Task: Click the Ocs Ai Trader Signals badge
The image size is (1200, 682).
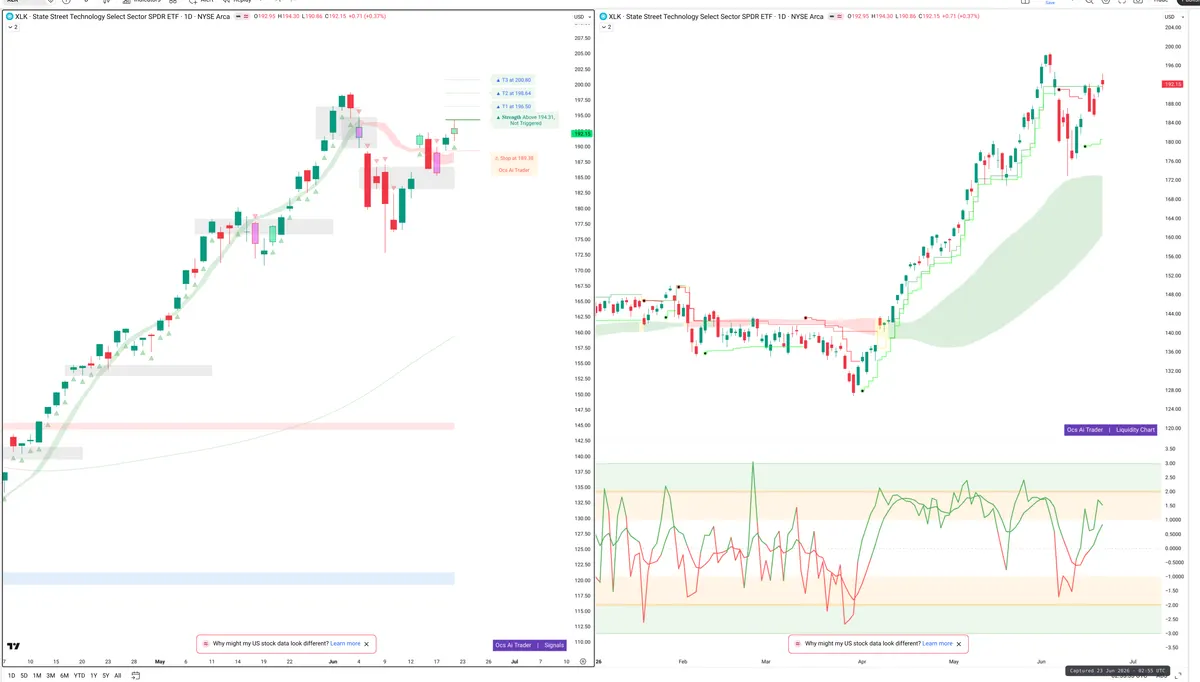Action: click(531, 645)
